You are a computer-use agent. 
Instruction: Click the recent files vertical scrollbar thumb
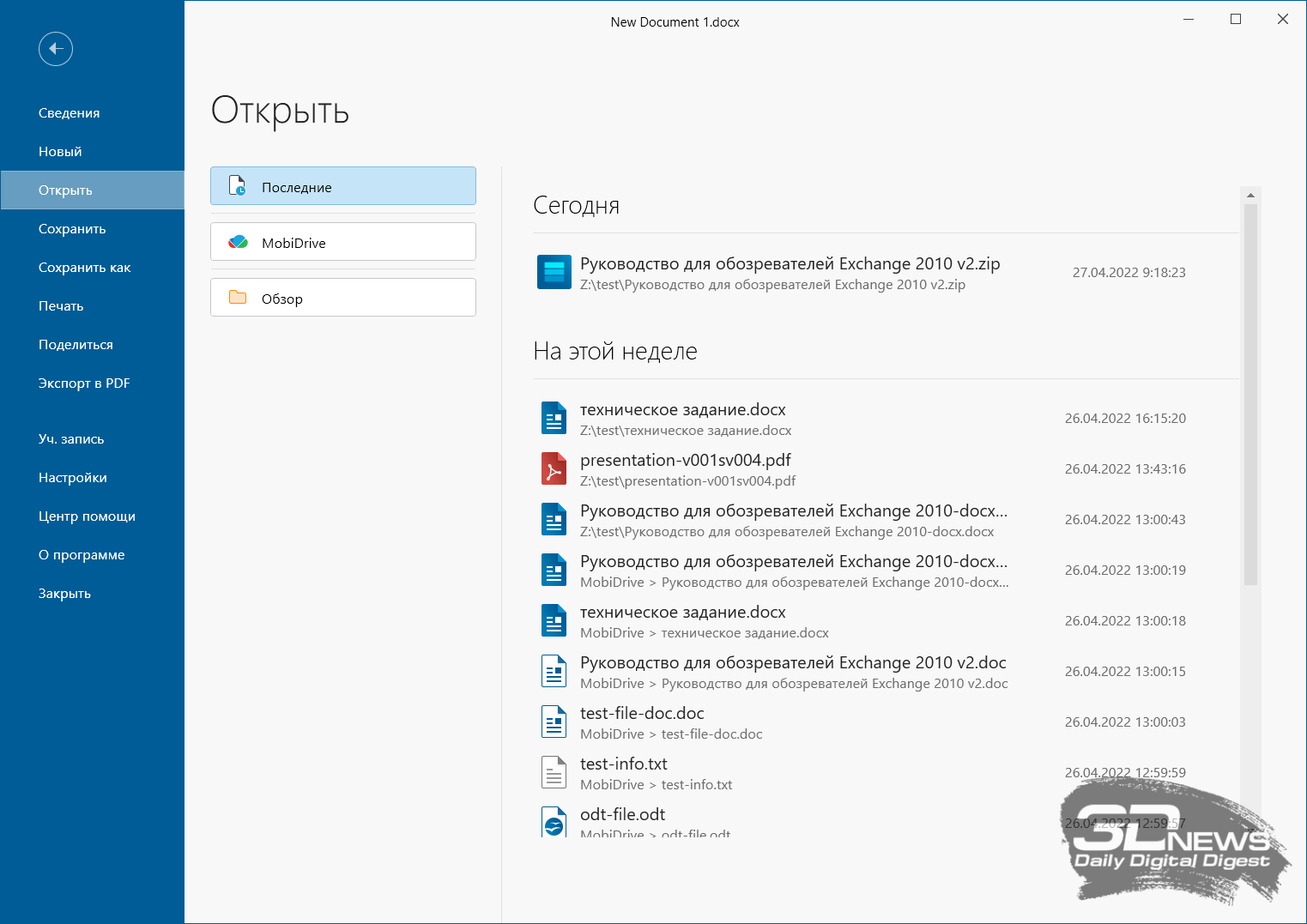coord(1250,395)
